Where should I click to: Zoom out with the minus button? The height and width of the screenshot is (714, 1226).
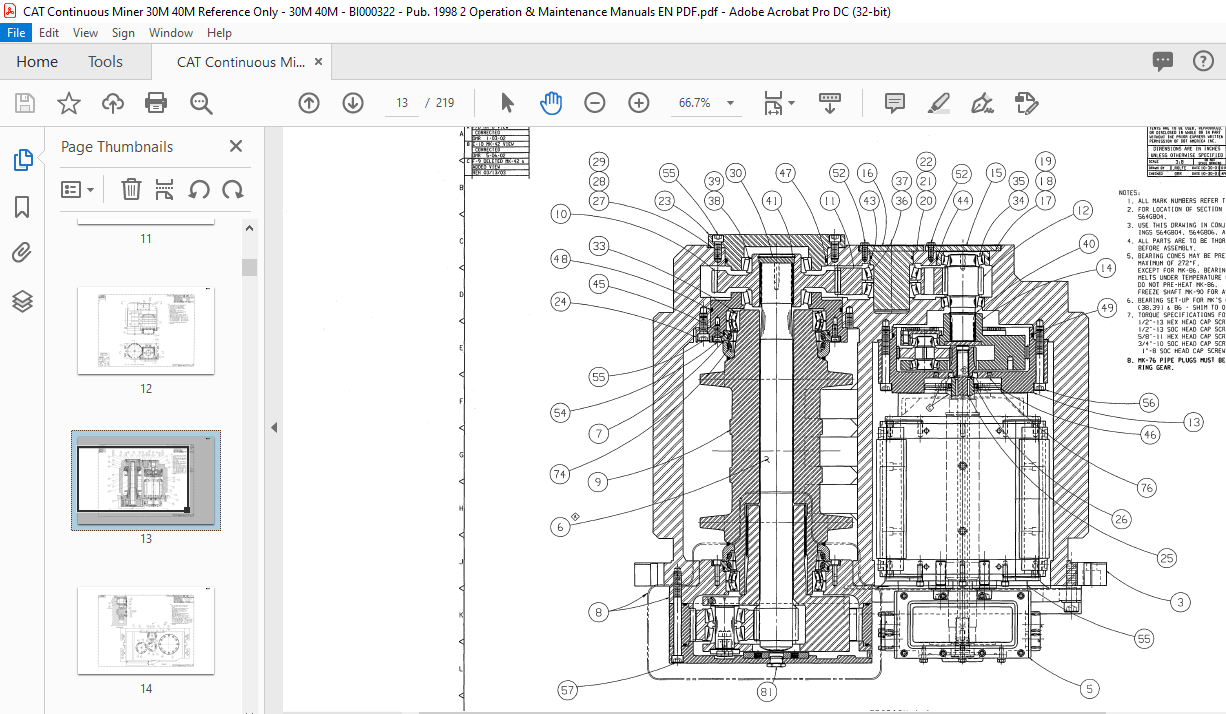[595, 103]
